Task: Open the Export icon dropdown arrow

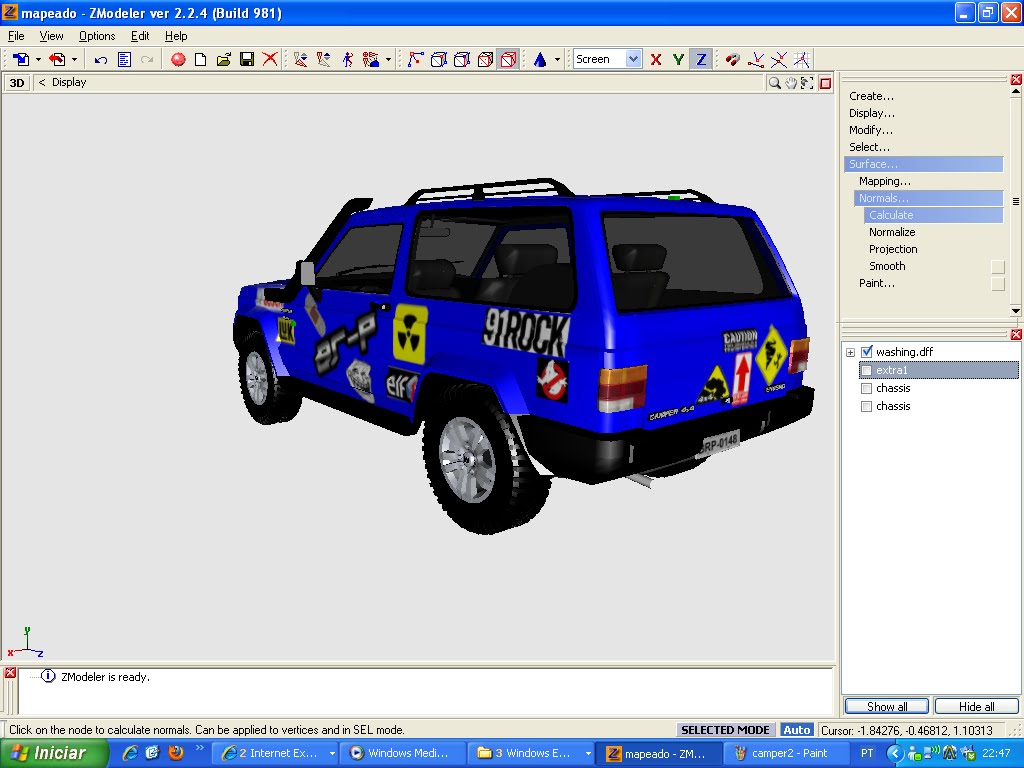Action: [74, 59]
